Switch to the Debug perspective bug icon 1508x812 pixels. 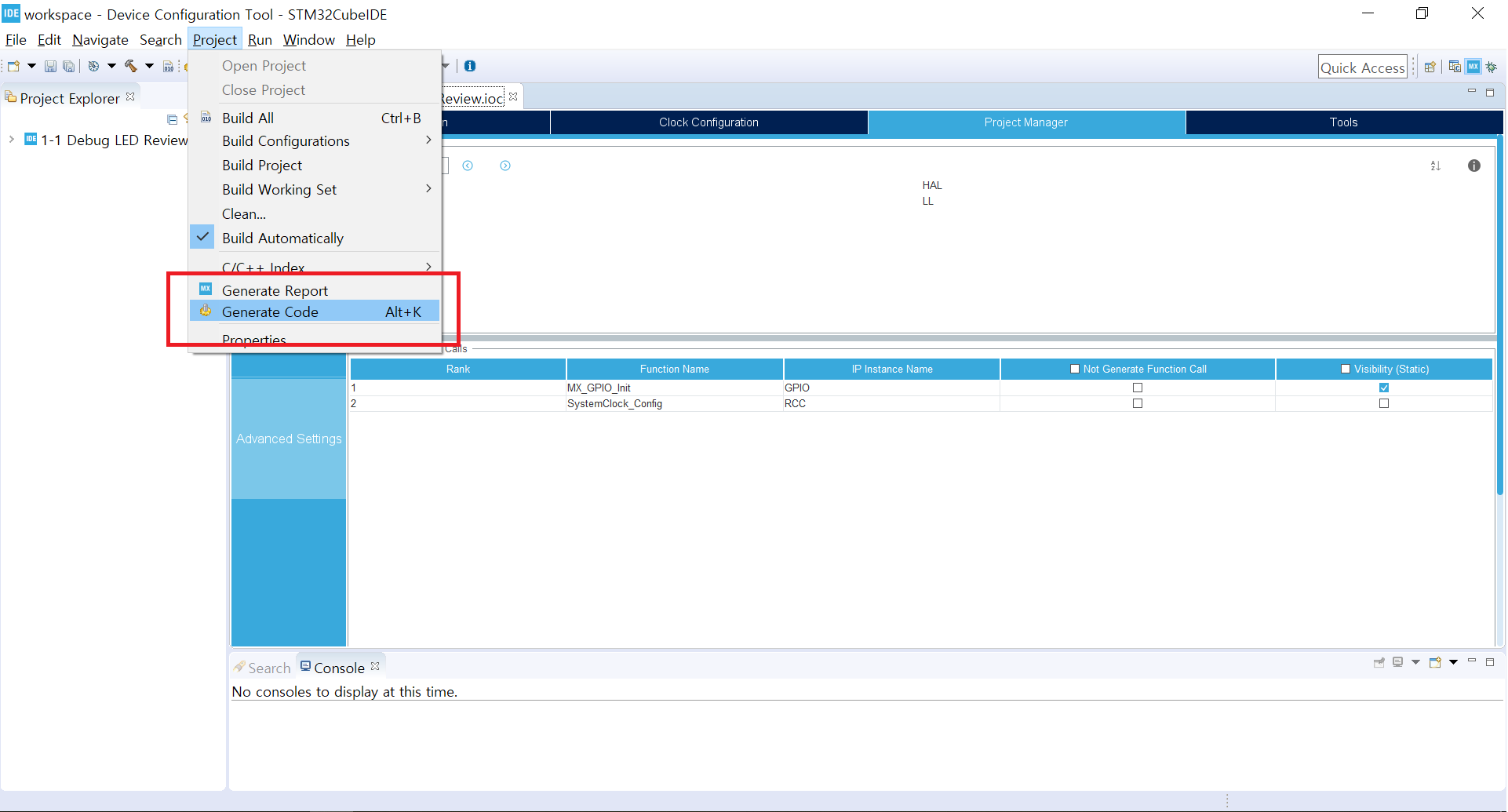[1492, 67]
